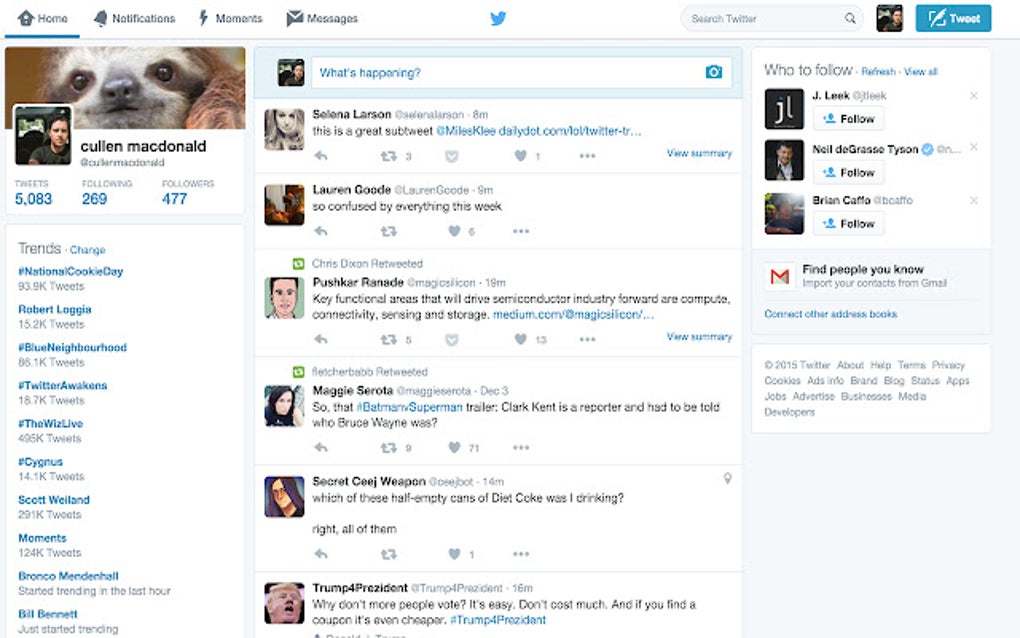
Task: Like Lauren Goode's tweet
Action: [454, 231]
